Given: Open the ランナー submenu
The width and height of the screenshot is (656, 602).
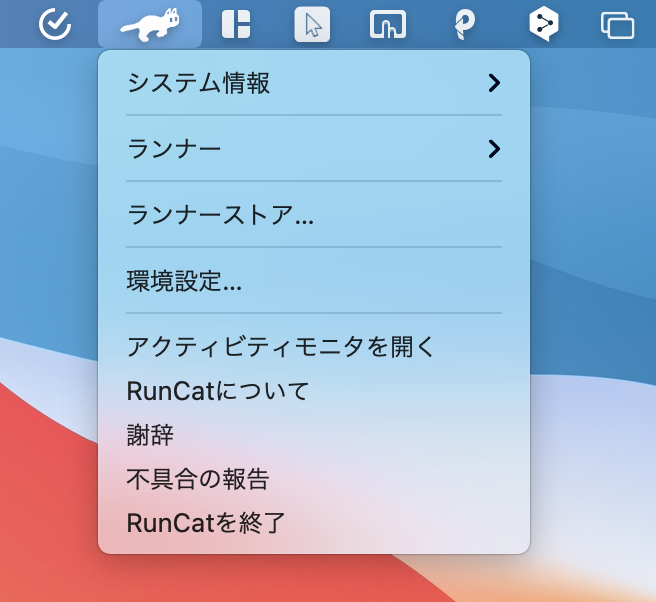Looking at the screenshot, I should [314, 149].
